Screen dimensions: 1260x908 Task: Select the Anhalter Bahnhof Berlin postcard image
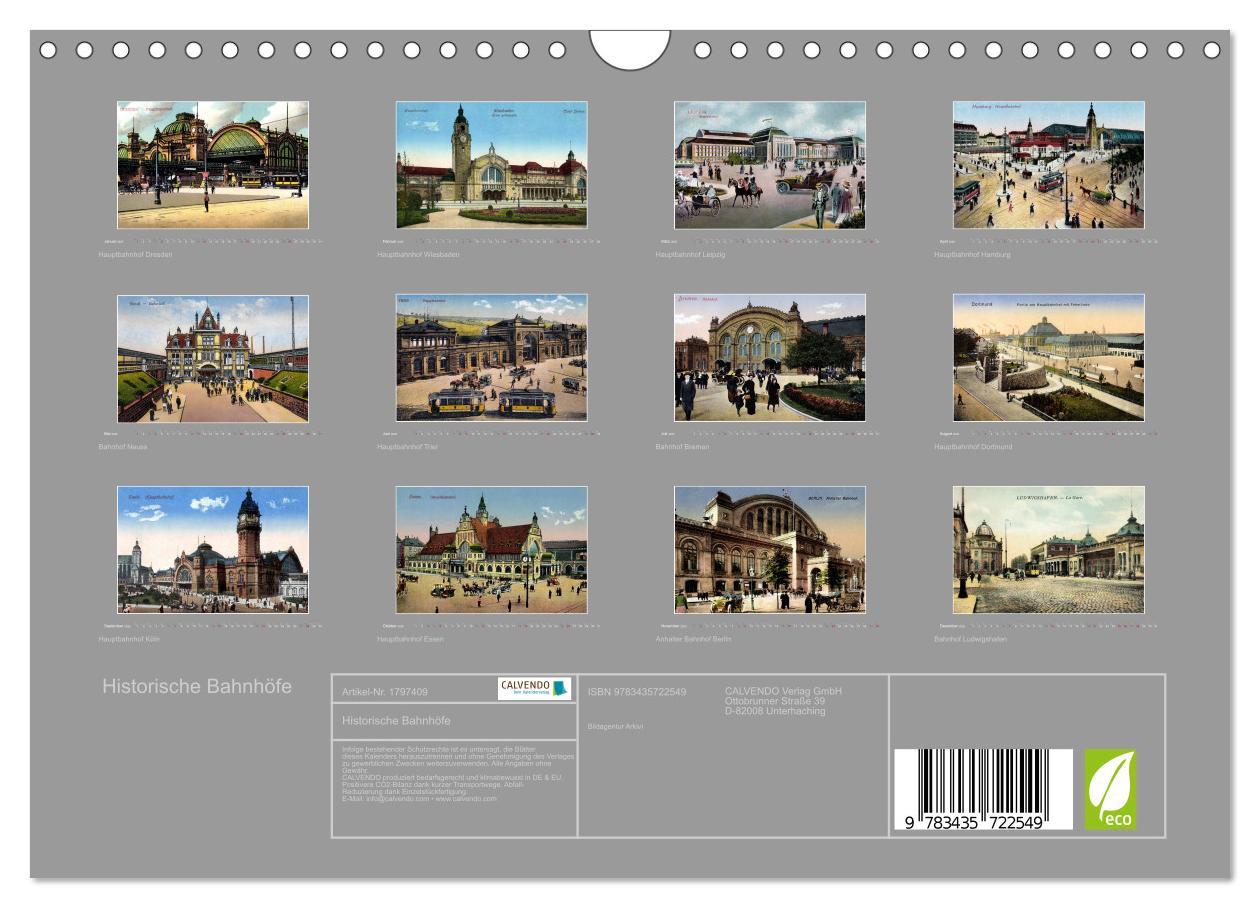770,550
